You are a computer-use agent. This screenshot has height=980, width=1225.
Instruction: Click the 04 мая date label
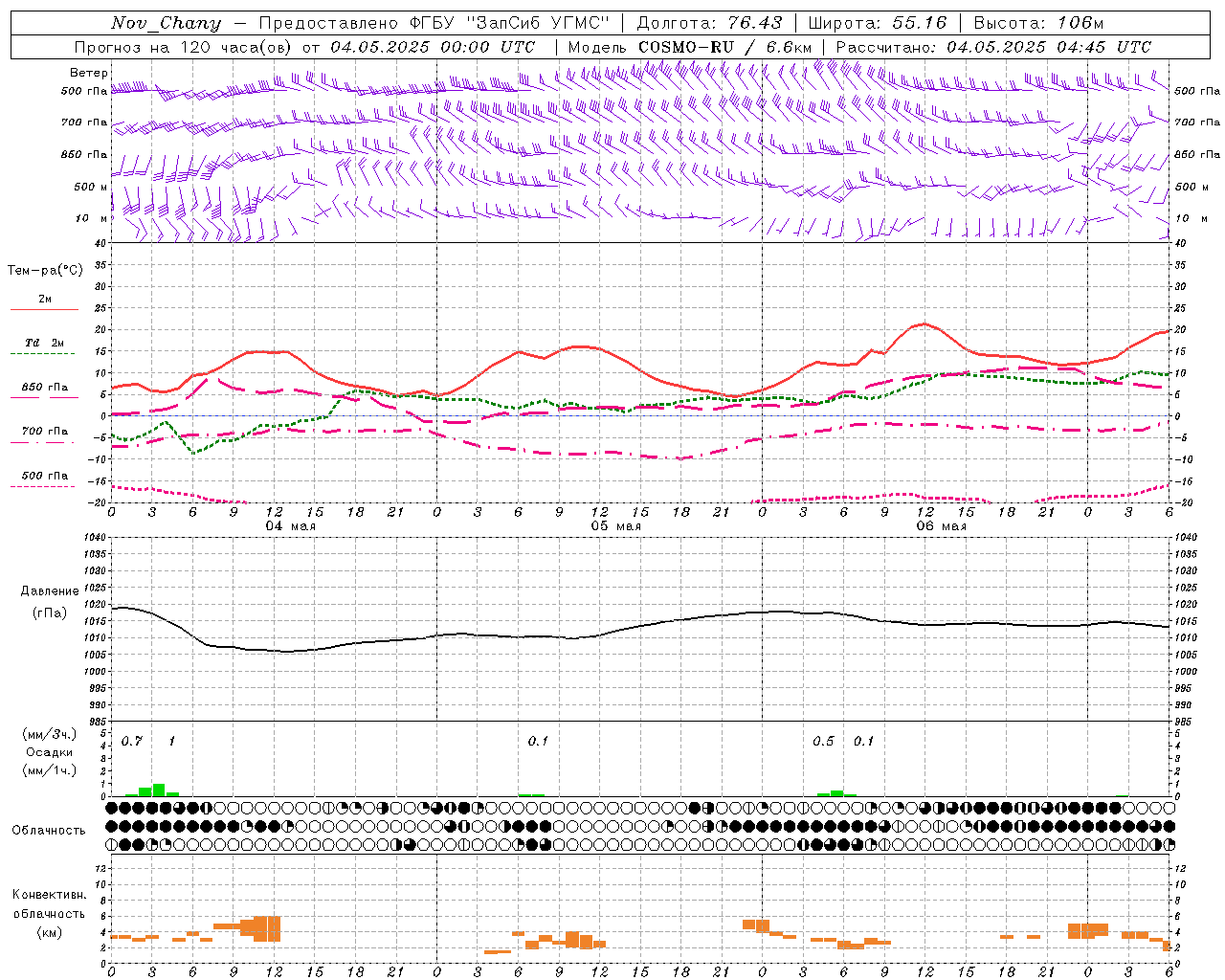point(291,526)
